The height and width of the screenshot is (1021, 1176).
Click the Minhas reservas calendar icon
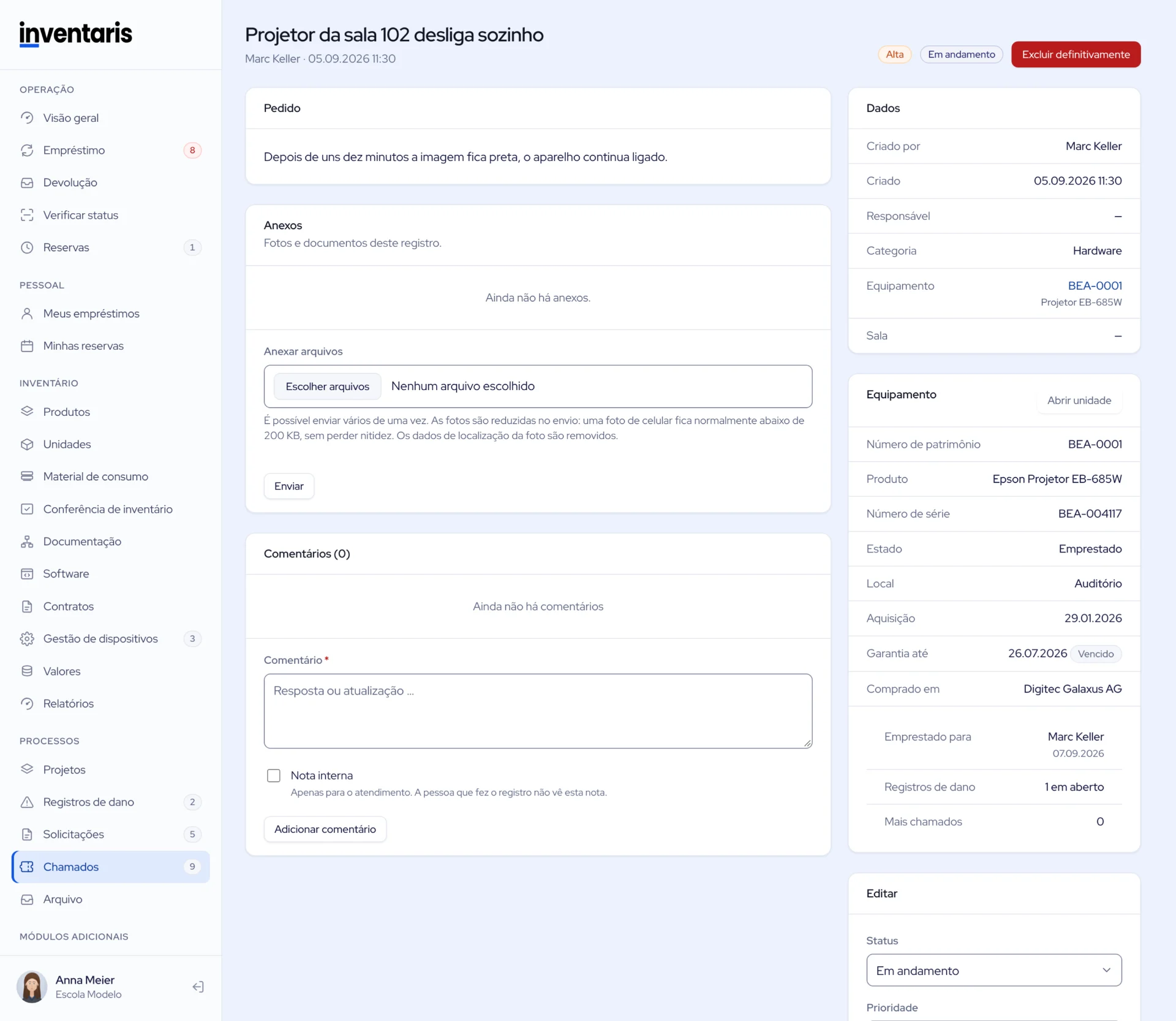(27, 346)
